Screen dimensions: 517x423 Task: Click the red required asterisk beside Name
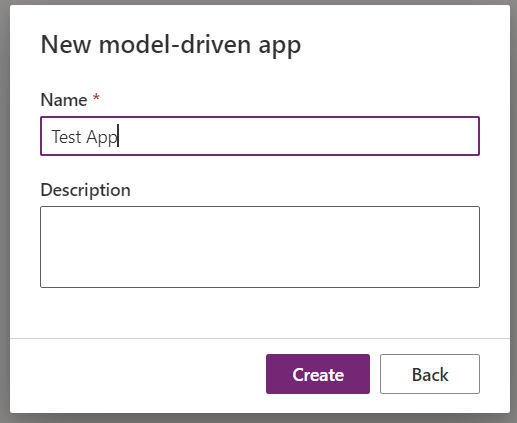[x=96, y=98]
